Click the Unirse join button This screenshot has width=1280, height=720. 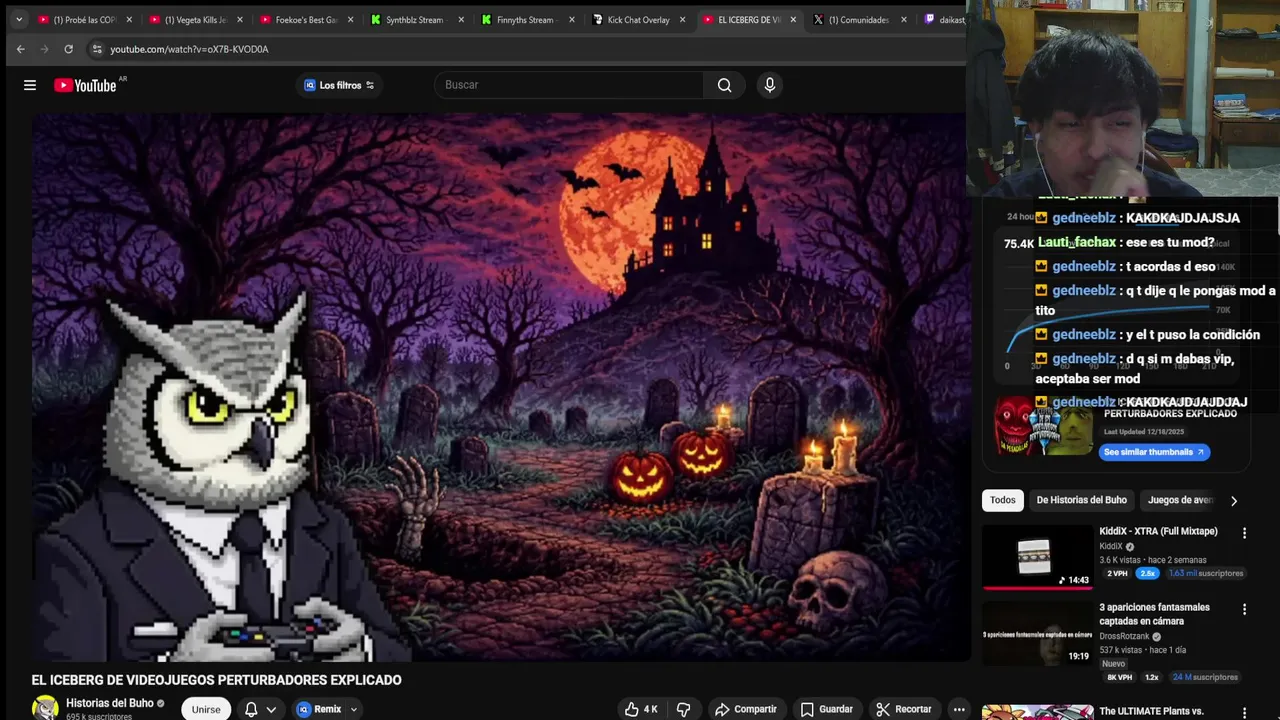206,709
